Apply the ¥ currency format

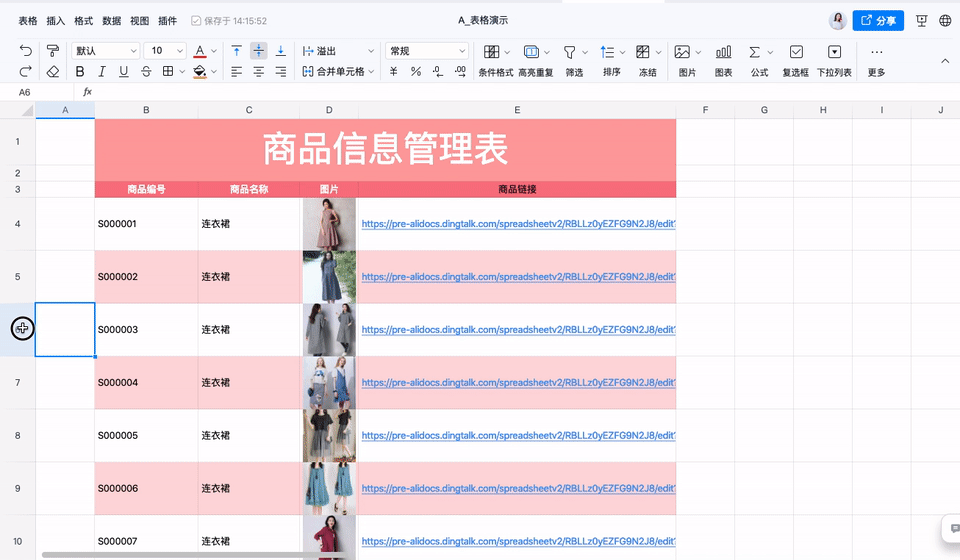[394, 72]
